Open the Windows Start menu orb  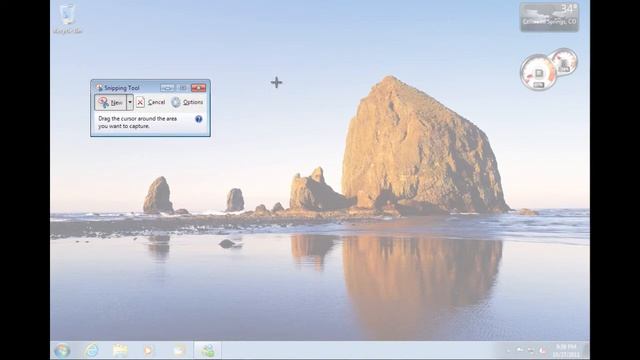[62, 351]
